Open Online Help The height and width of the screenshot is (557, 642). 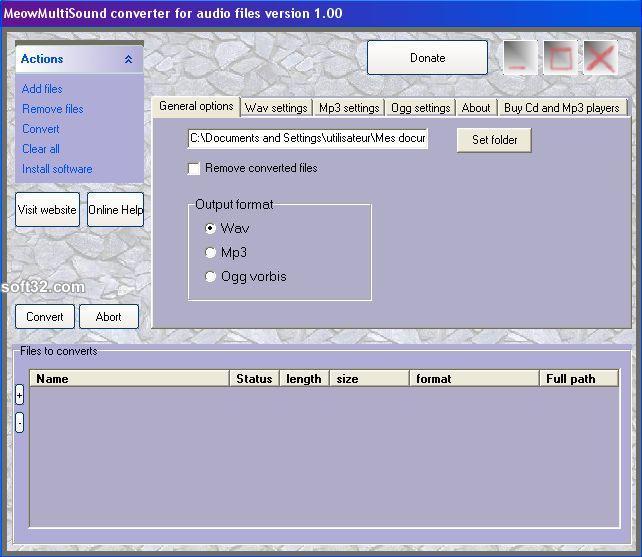click(115, 209)
